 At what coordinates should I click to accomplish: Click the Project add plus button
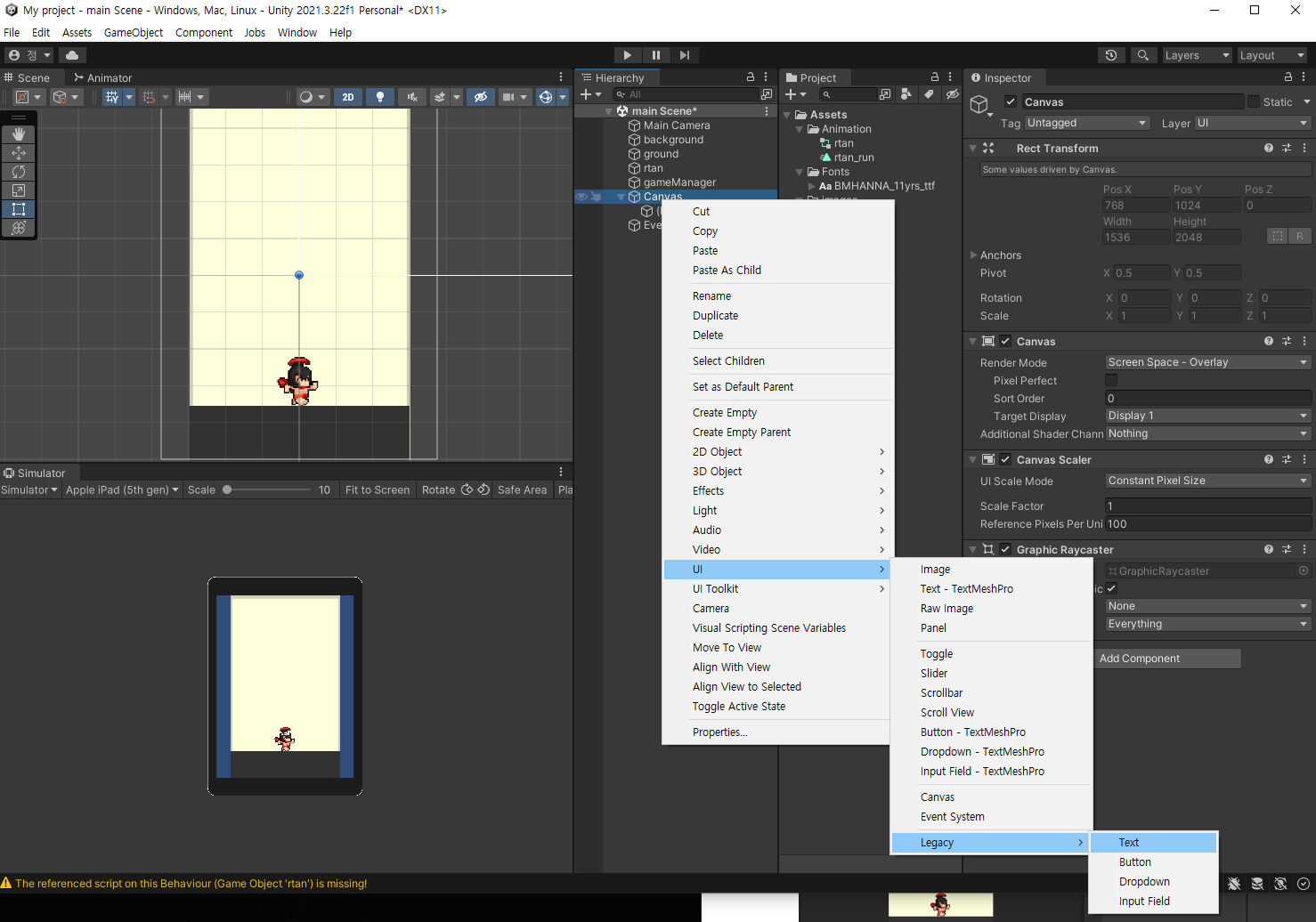click(x=795, y=94)
